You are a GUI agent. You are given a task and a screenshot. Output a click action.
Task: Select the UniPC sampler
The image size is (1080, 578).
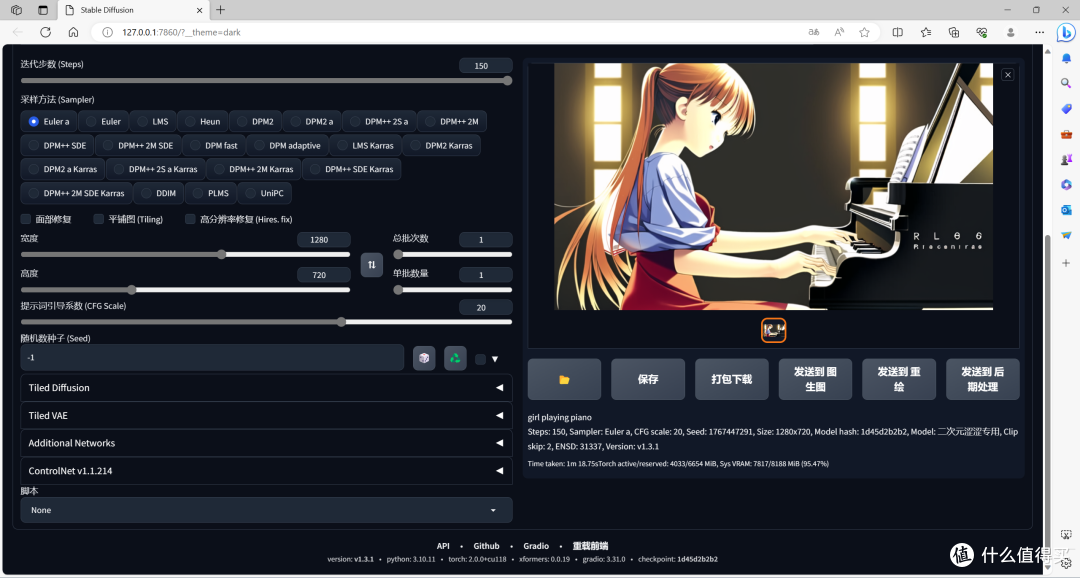[x=264, y=193]
